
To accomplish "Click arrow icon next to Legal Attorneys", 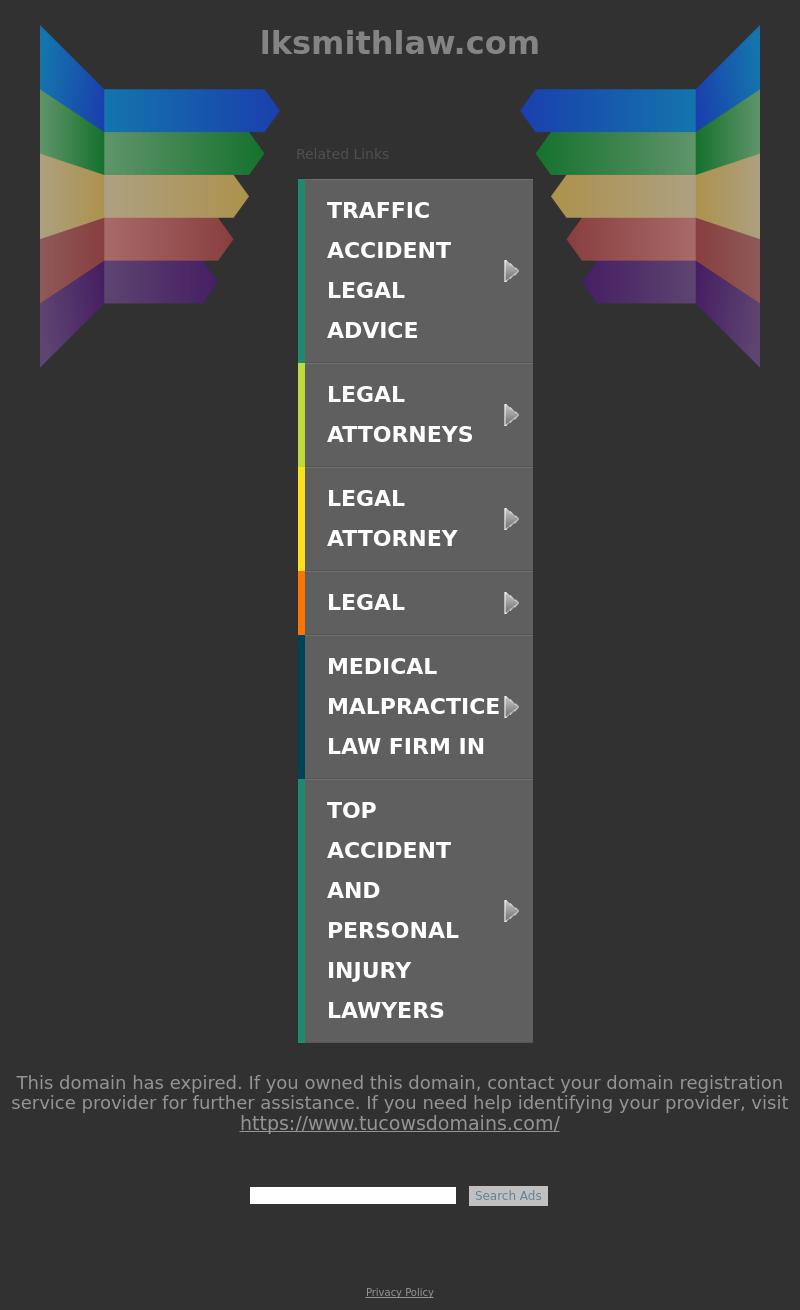I will click(x=511, y=415).
